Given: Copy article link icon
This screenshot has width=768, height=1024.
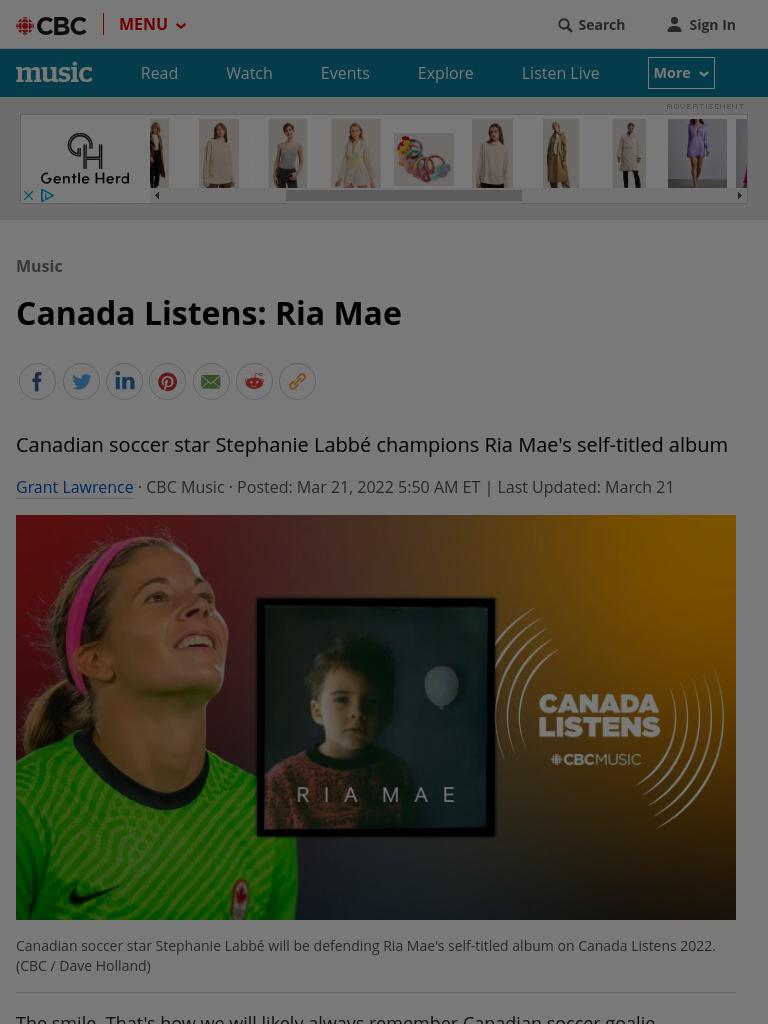Looking at the screenshot, I should (297, 381).
